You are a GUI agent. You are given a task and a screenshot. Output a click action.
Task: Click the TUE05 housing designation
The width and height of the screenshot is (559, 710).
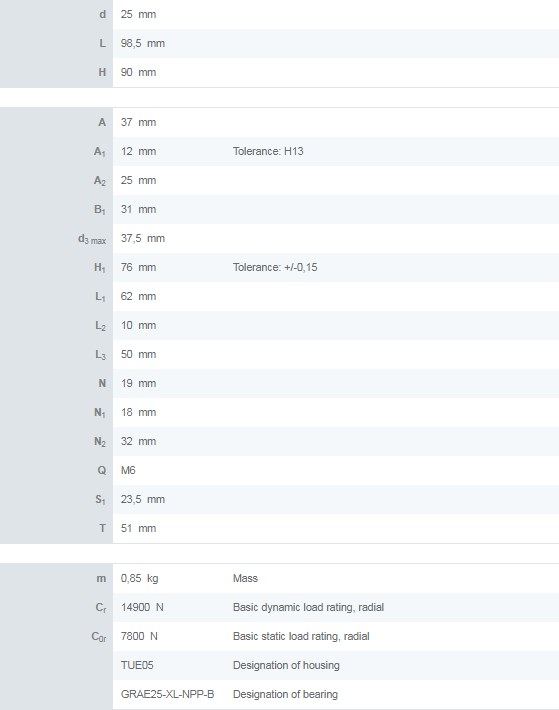point(137,665)
